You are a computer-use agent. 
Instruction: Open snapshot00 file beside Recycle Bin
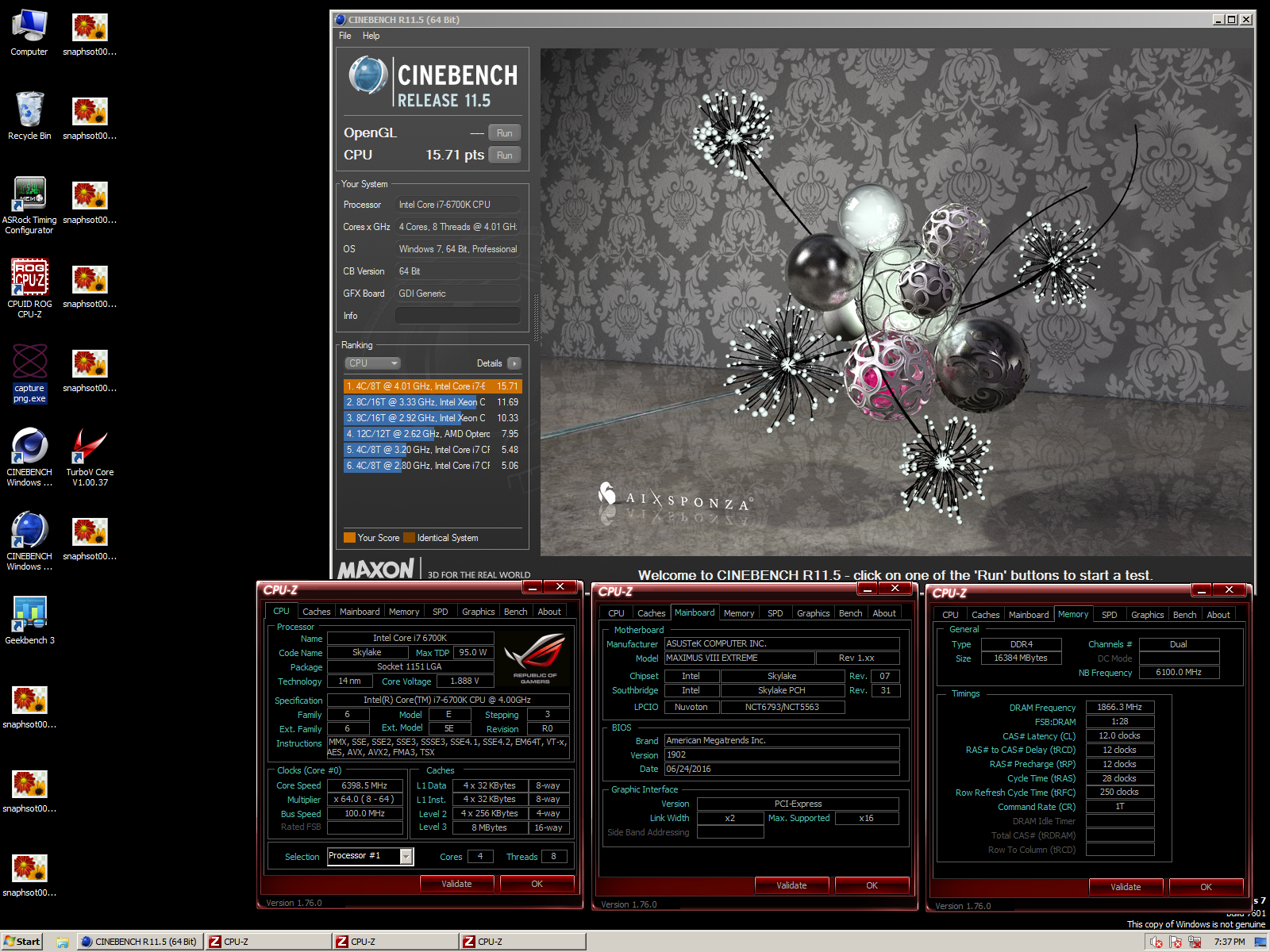coord(90,117)
